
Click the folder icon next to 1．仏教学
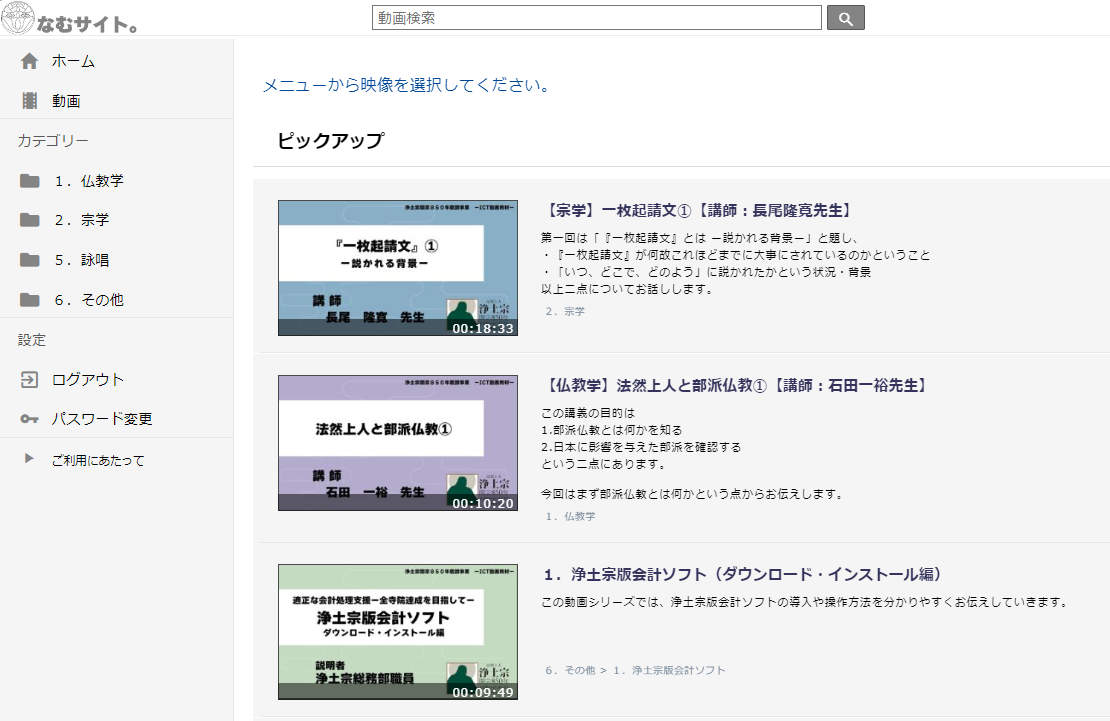(x=29, y=181)
